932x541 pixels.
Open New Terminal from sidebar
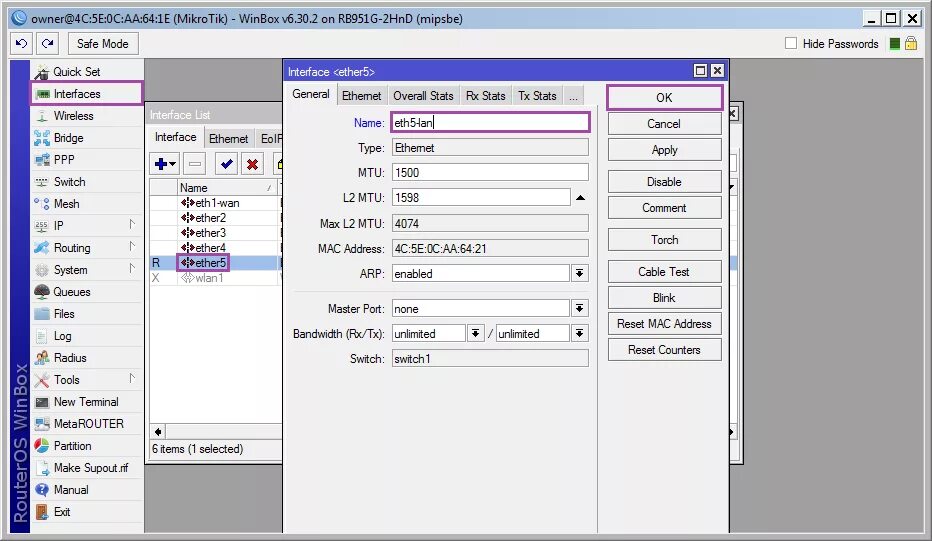[87, 402]
